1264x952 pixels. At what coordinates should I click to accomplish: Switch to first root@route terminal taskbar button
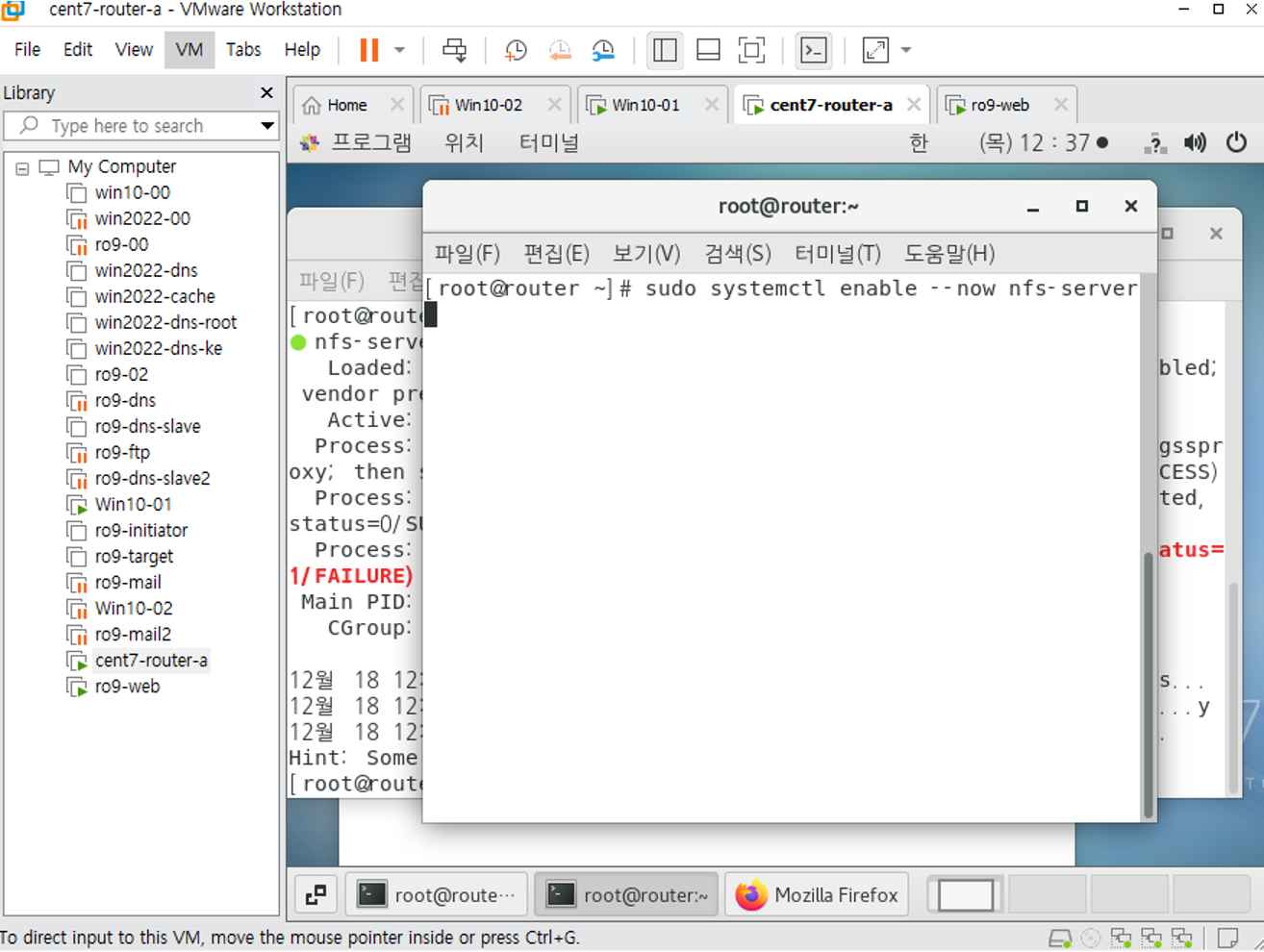(437, 895)
